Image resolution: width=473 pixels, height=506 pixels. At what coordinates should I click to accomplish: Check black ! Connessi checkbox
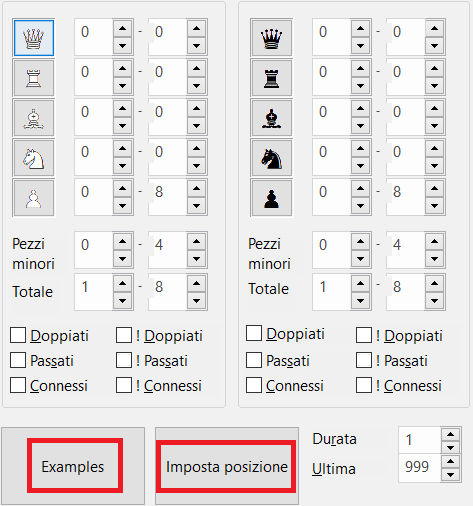point(364,385)
